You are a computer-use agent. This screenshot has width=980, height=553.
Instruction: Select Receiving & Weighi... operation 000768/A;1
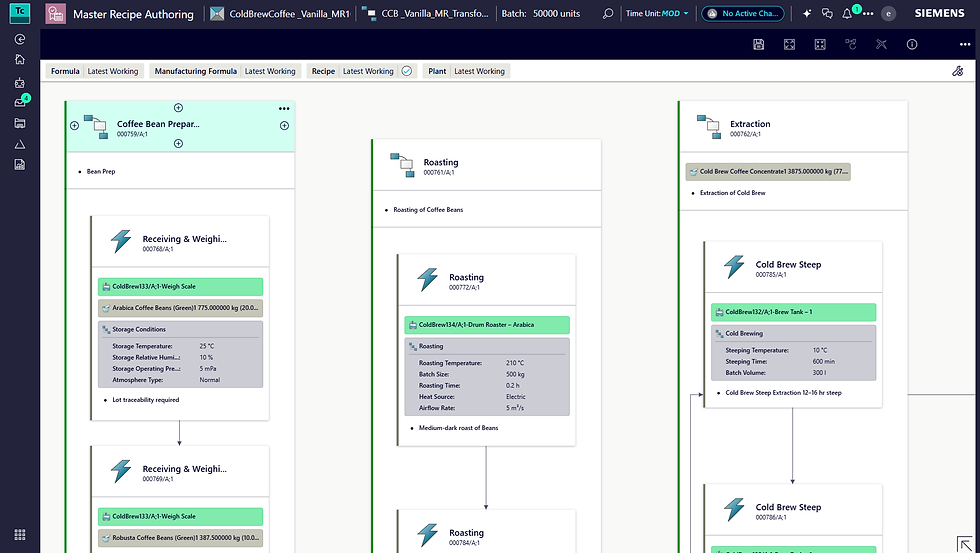pos(181,242)
